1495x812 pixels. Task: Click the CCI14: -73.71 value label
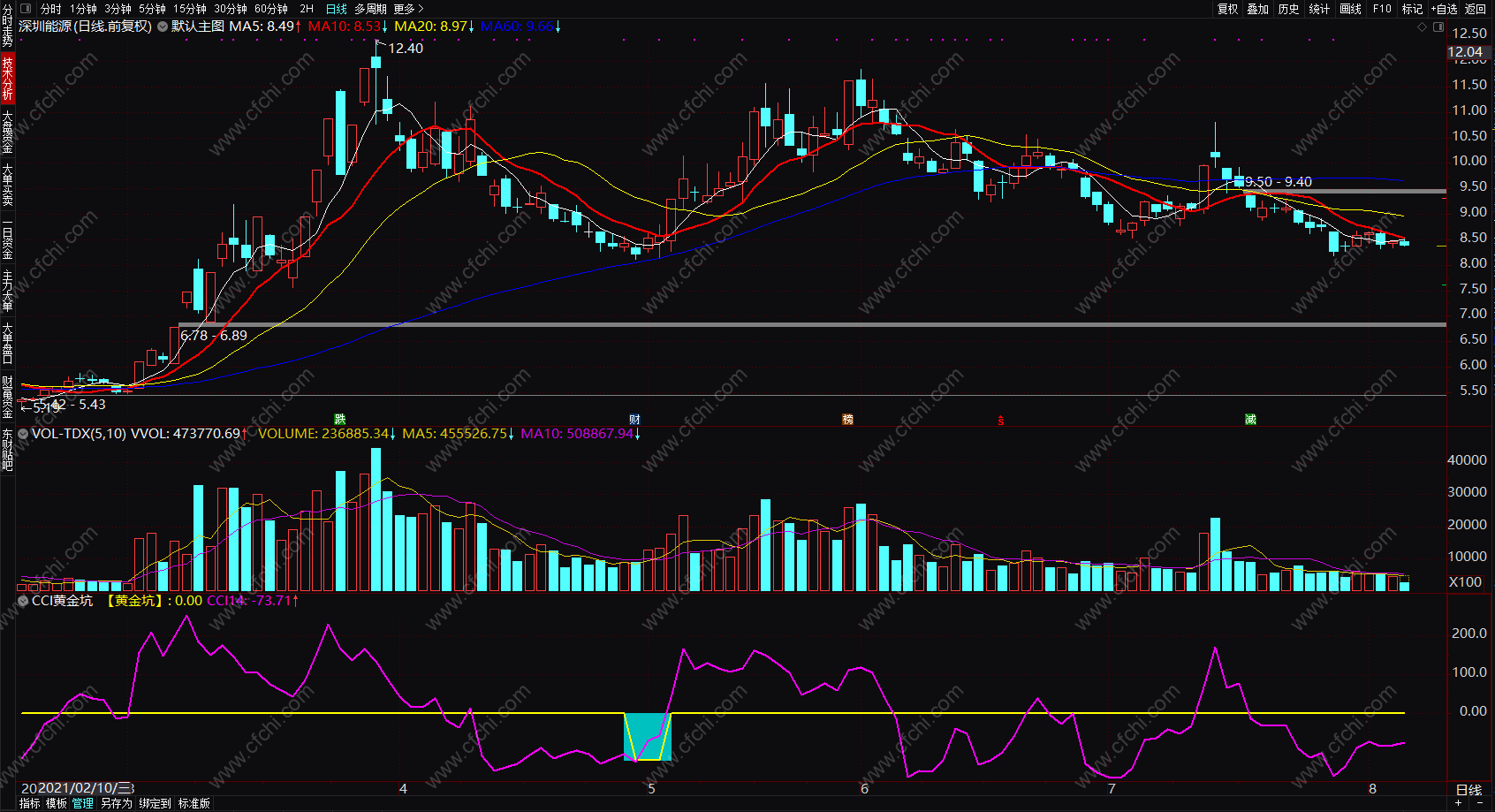(x=253, y=601)
